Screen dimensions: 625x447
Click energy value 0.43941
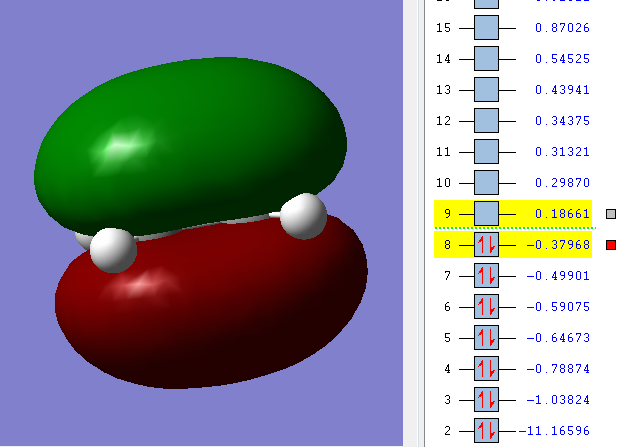(562, 90)
